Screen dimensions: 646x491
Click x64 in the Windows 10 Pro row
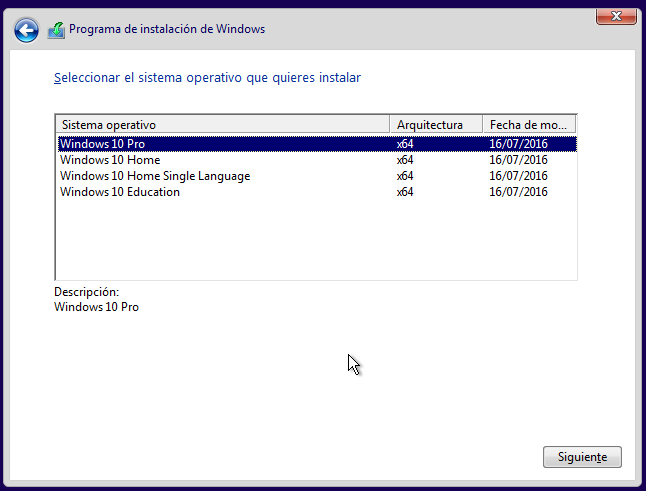tap(405, 144)
